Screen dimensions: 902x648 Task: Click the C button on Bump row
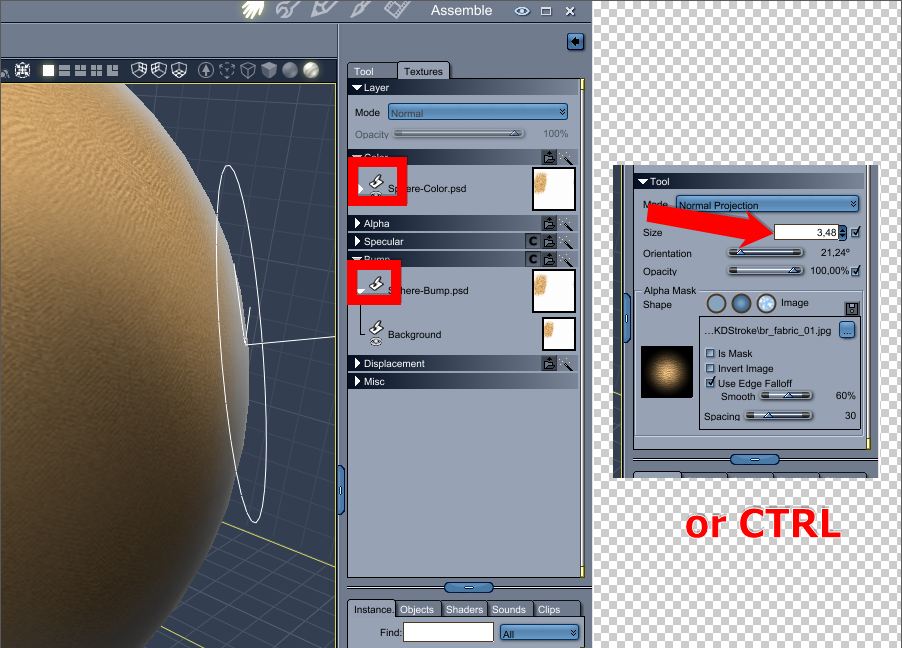(x=533, y=260)
